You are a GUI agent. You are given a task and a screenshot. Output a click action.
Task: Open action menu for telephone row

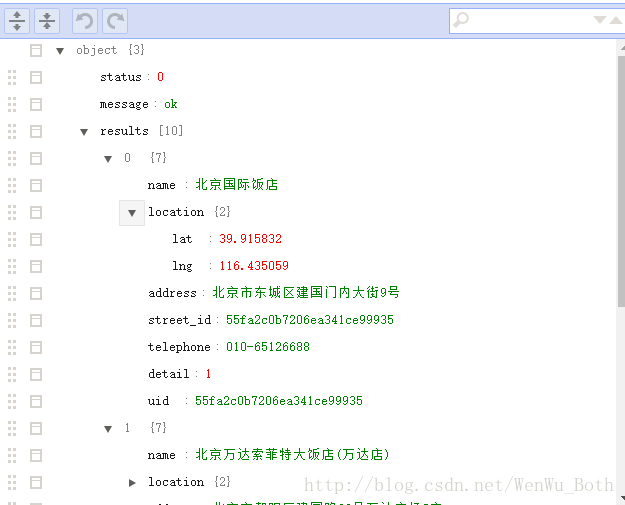[x=36, y=348]
